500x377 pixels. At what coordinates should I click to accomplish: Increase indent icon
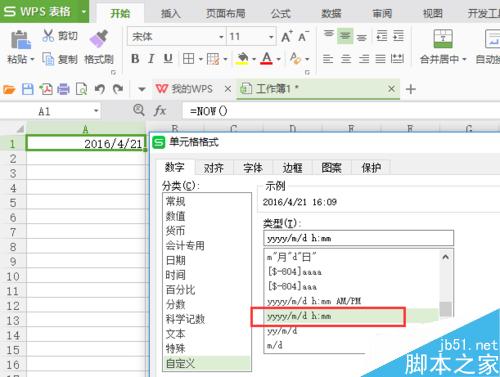coord(398,35)
